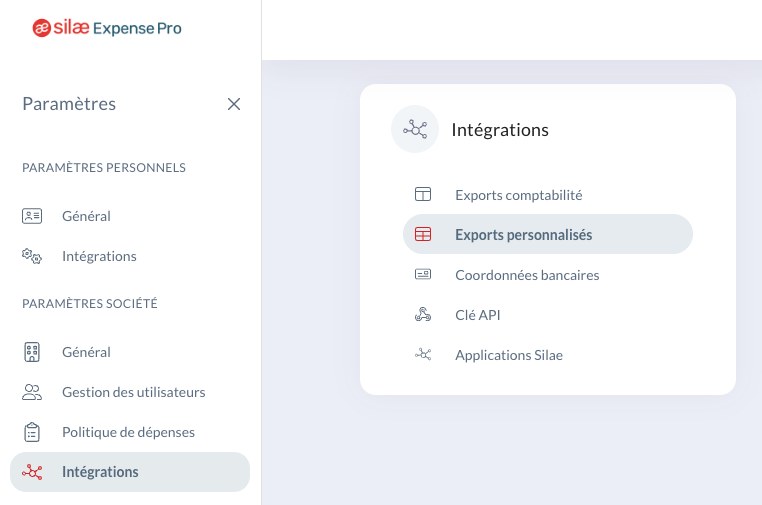Click the layout icon beside Exports comptabilité
The width and height of the screenshot is (762, 505).
tap(423, 194)
